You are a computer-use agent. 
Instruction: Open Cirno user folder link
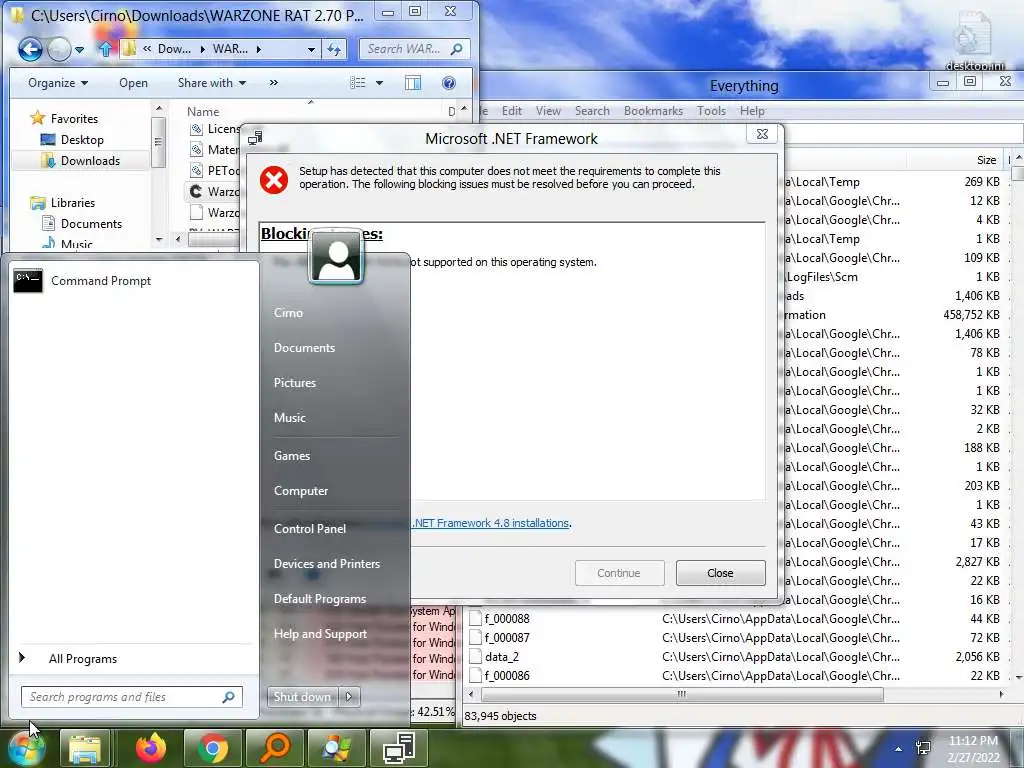288,313
